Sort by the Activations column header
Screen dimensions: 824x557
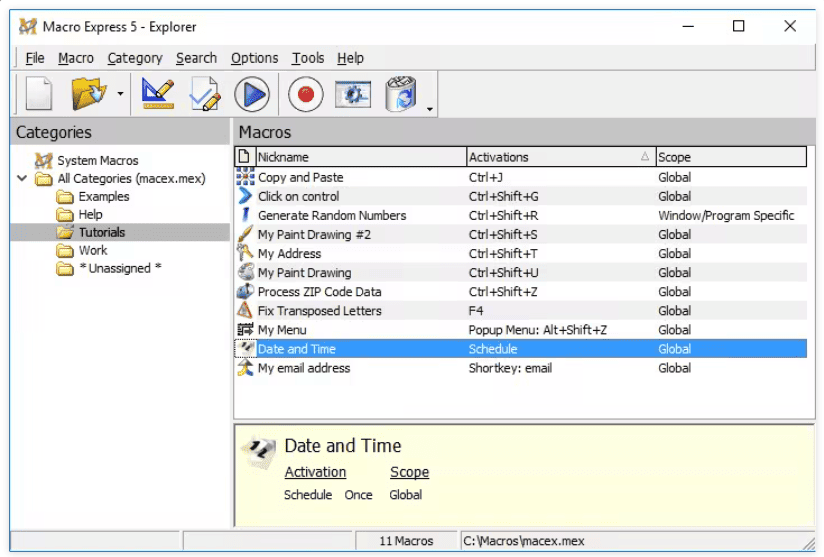tap(561, 157)
